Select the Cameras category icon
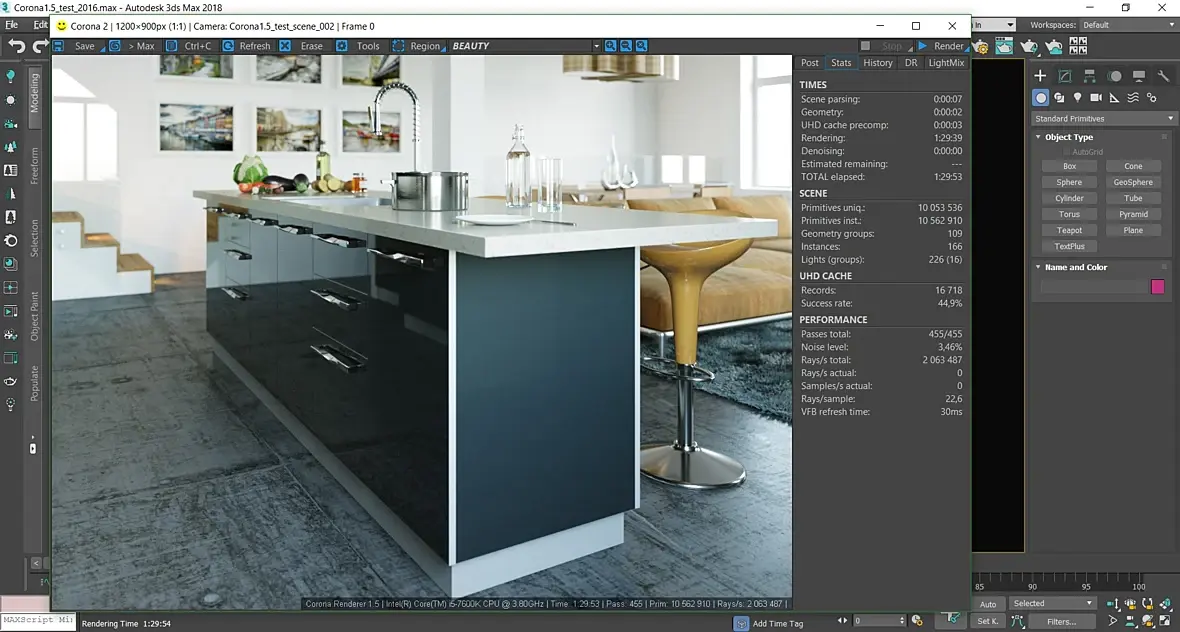1180x632 pixels. 1096,98
